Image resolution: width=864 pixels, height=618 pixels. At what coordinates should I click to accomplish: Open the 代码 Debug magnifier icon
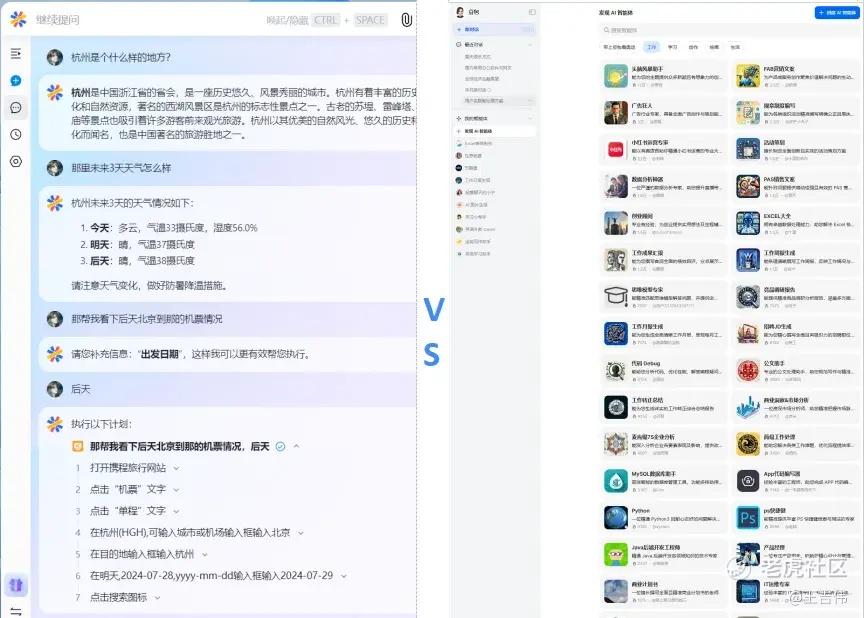[x=615, y=370]
